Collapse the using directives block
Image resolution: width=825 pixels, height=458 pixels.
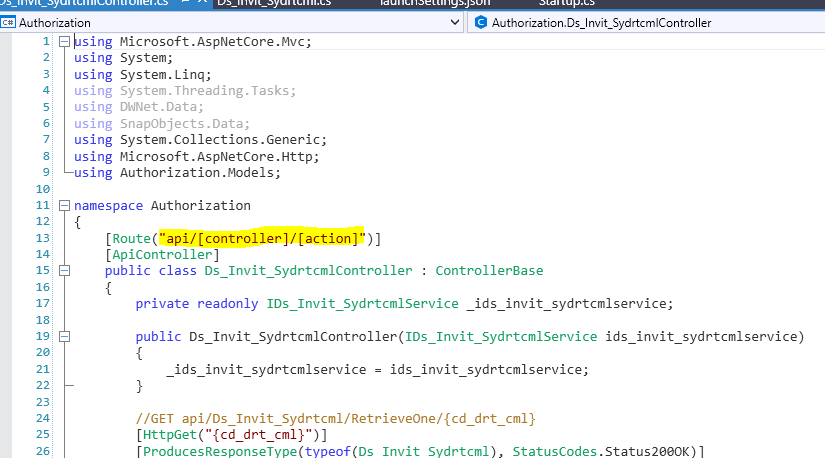64,41
